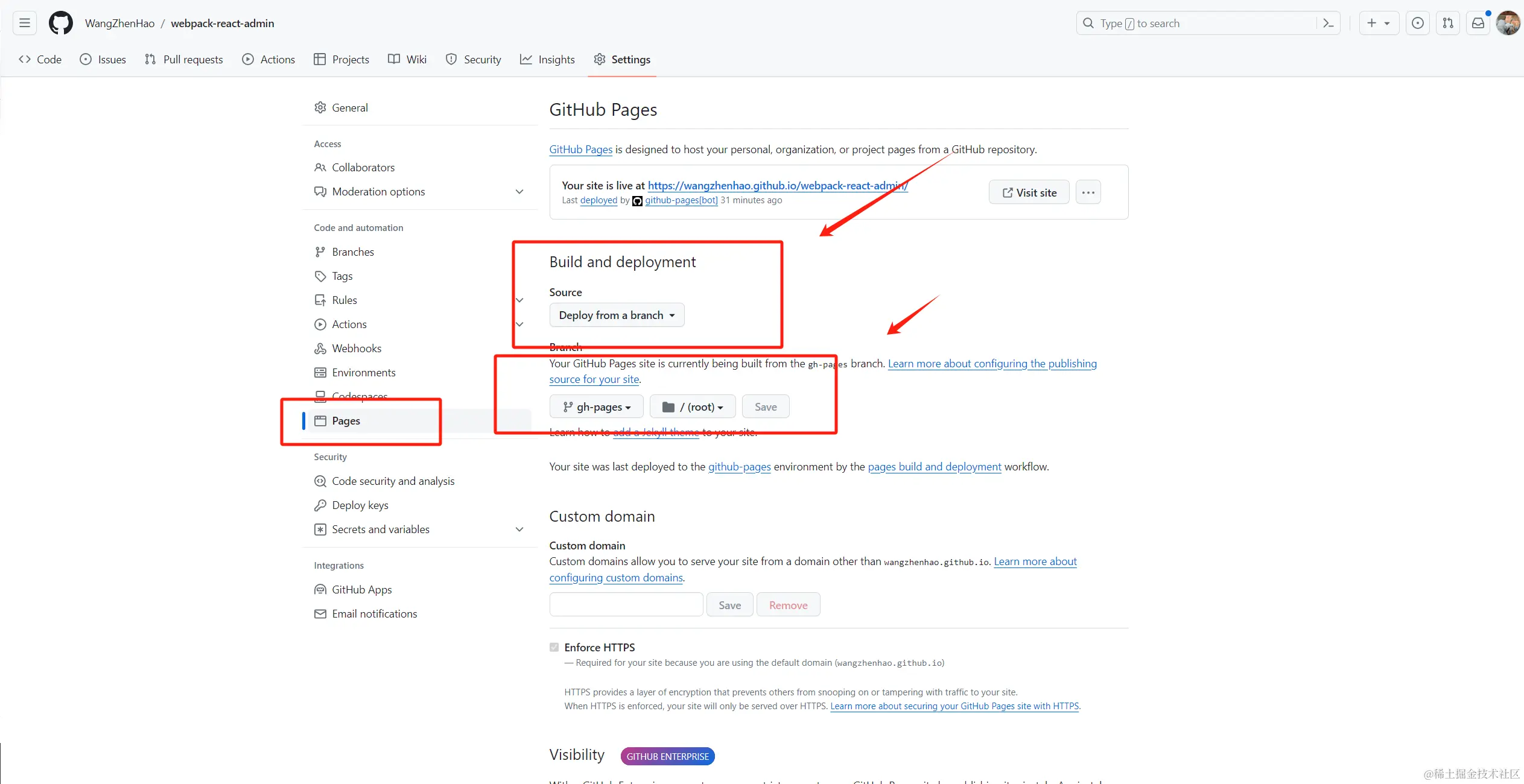Click the user avatar picture

(x=1508, y=23)
